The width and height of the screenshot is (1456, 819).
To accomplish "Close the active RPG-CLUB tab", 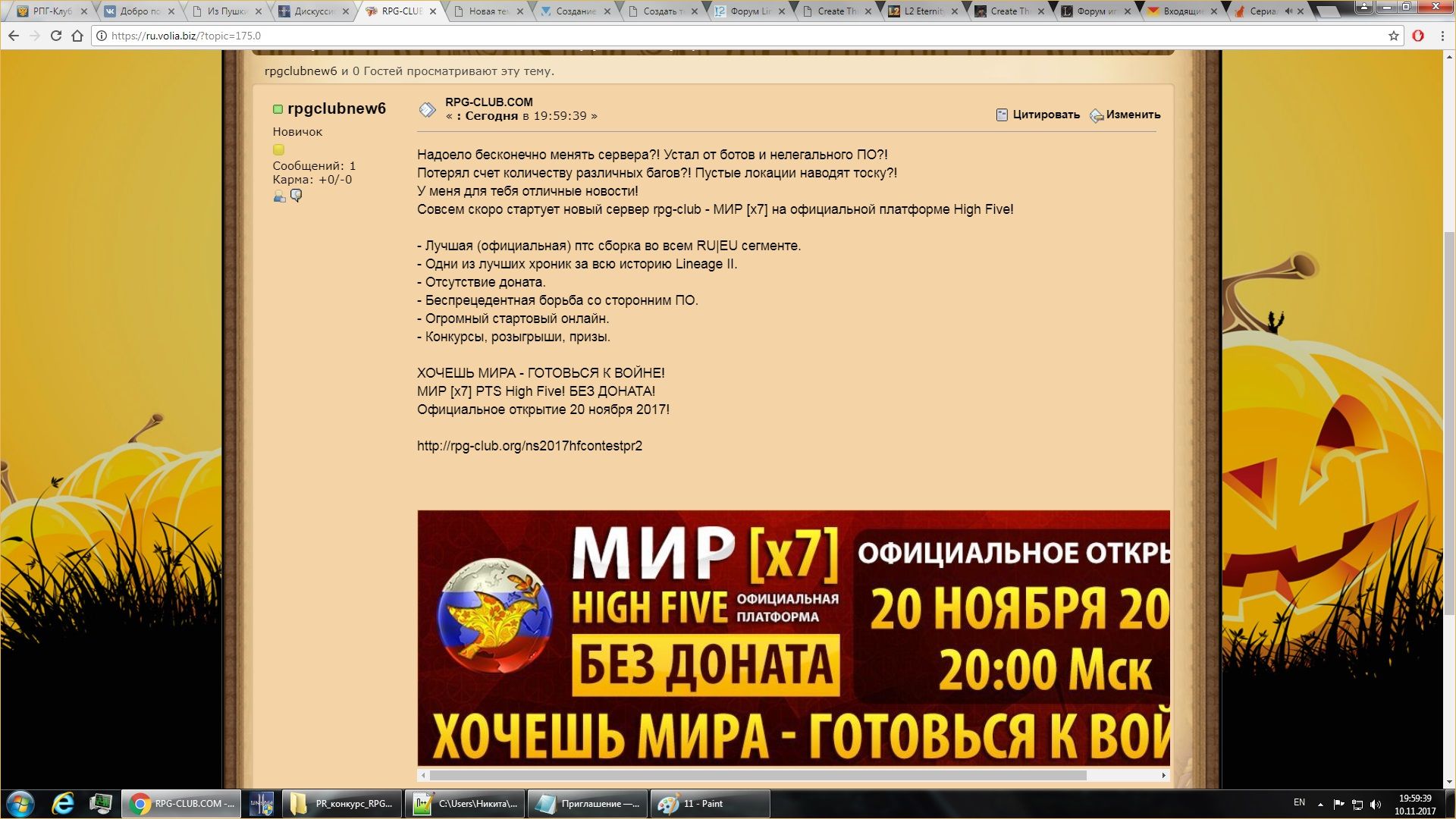I will coord(433,11).
